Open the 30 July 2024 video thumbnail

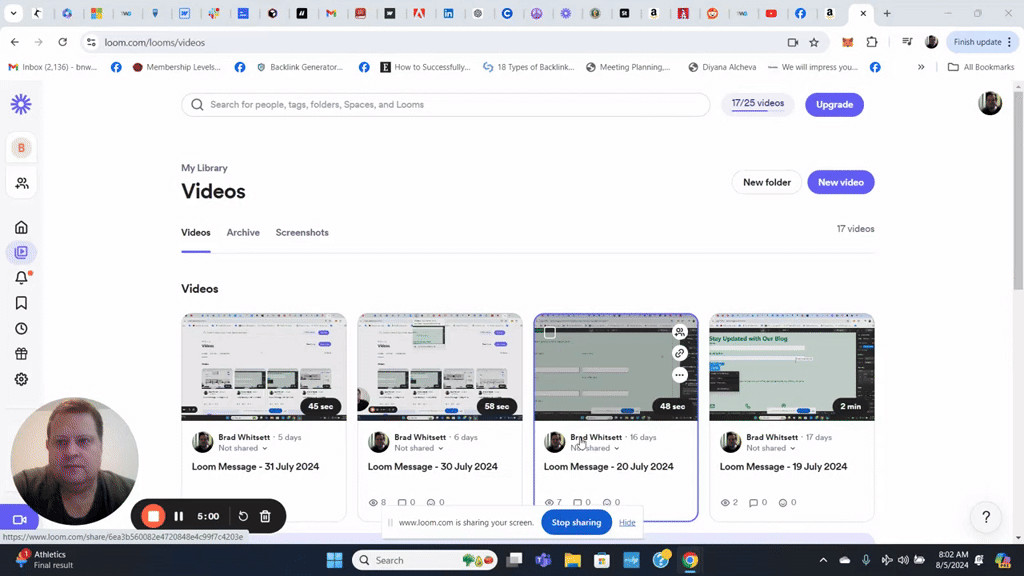click(440, 367)
